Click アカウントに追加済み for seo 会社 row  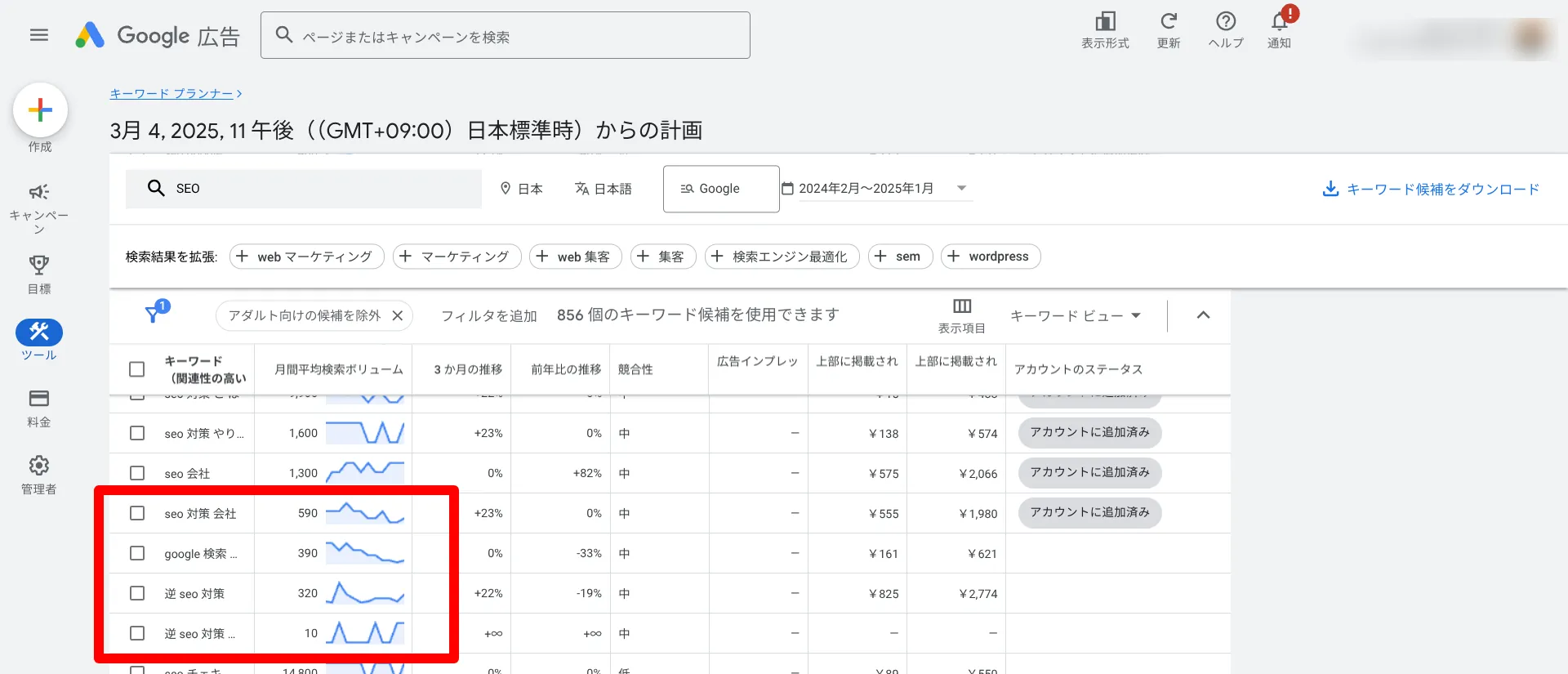pos(1089,472)
